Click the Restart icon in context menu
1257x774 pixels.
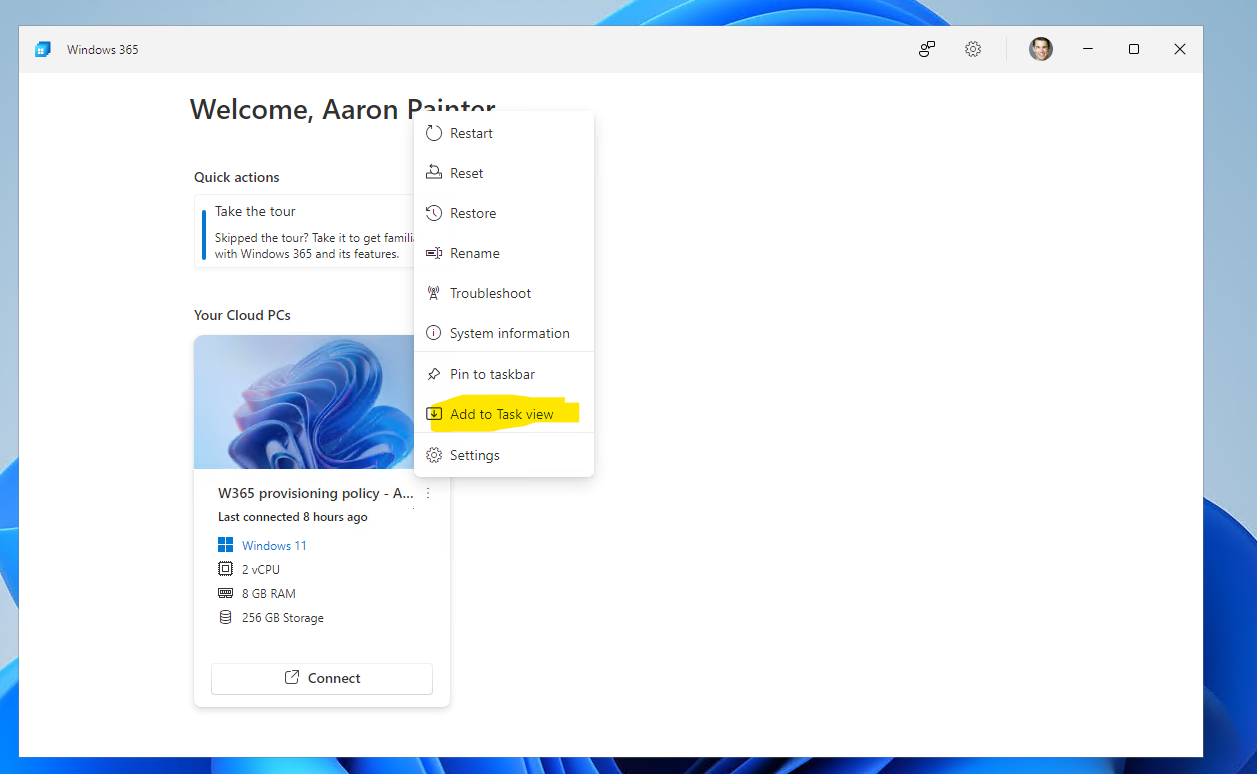(x=433, y=133)
